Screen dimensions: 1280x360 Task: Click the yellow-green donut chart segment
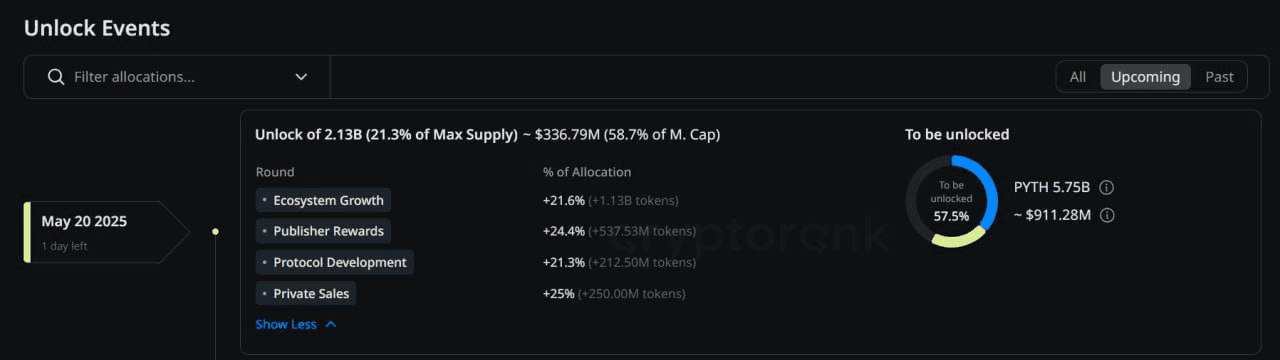(955, 239)
